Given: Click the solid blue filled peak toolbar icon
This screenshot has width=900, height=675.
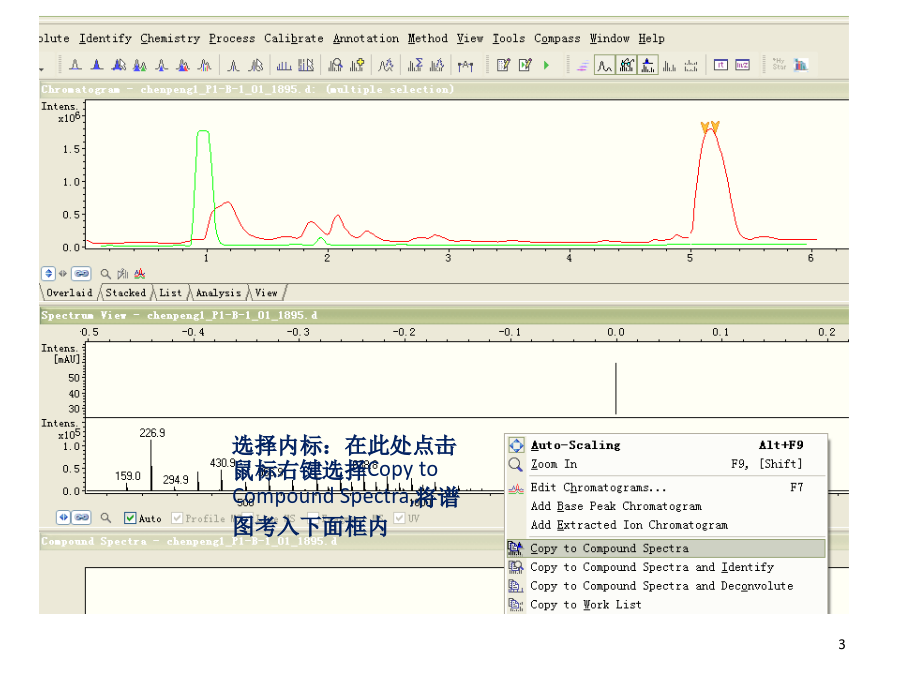Looking at the screenshot, I should point(97,65).
